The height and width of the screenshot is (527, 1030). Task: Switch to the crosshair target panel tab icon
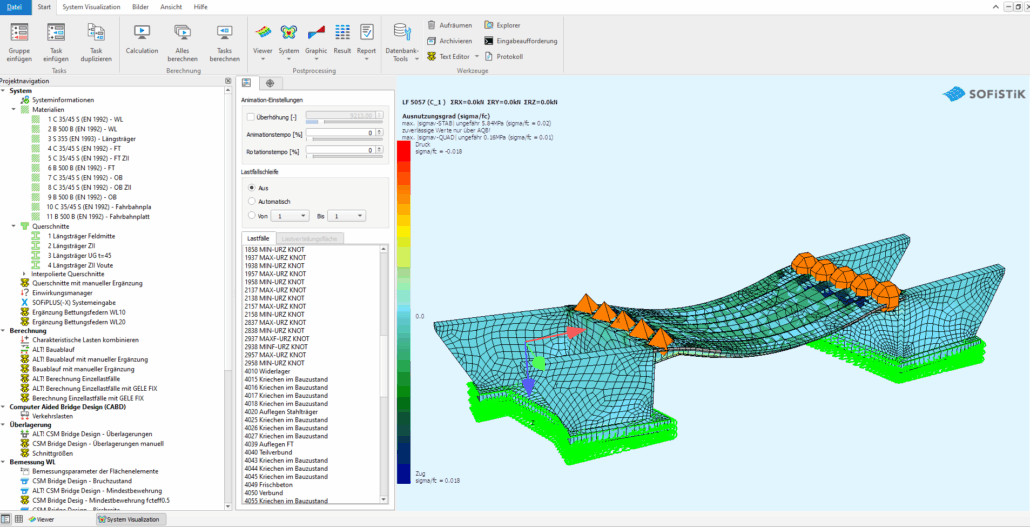[x=269, y=83]
